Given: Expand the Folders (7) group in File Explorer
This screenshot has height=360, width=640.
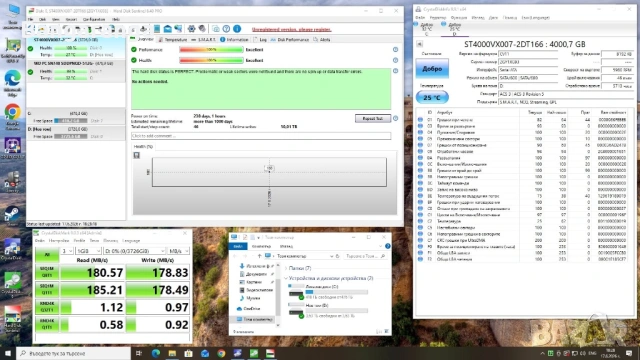Looking at the screenshot, I should (x=286, y=269).
